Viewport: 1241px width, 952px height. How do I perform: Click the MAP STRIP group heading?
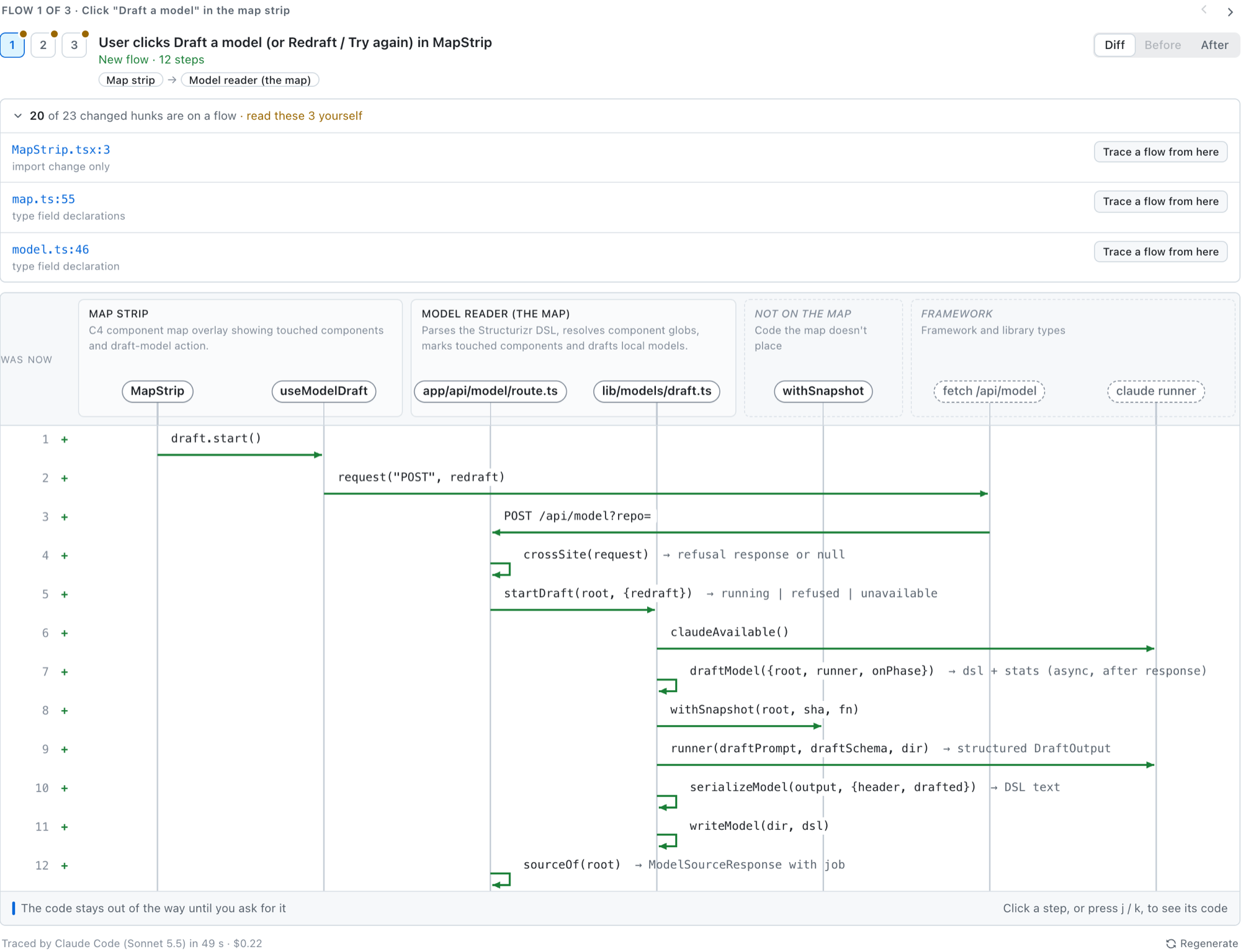pyautogui.click(x=119, y=314)
